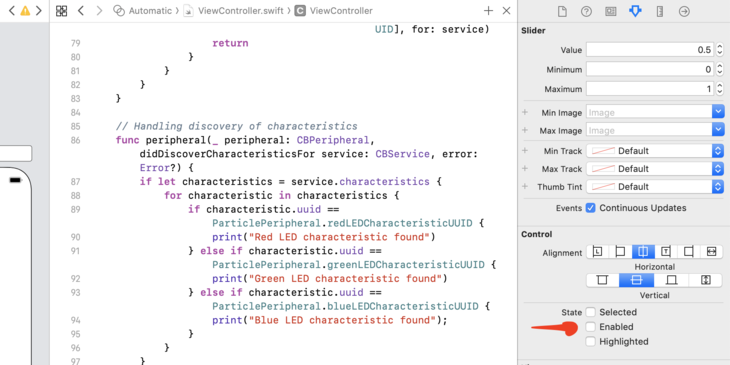Click the Min Track color swatch
730x365 pixels.
[602, 151]
